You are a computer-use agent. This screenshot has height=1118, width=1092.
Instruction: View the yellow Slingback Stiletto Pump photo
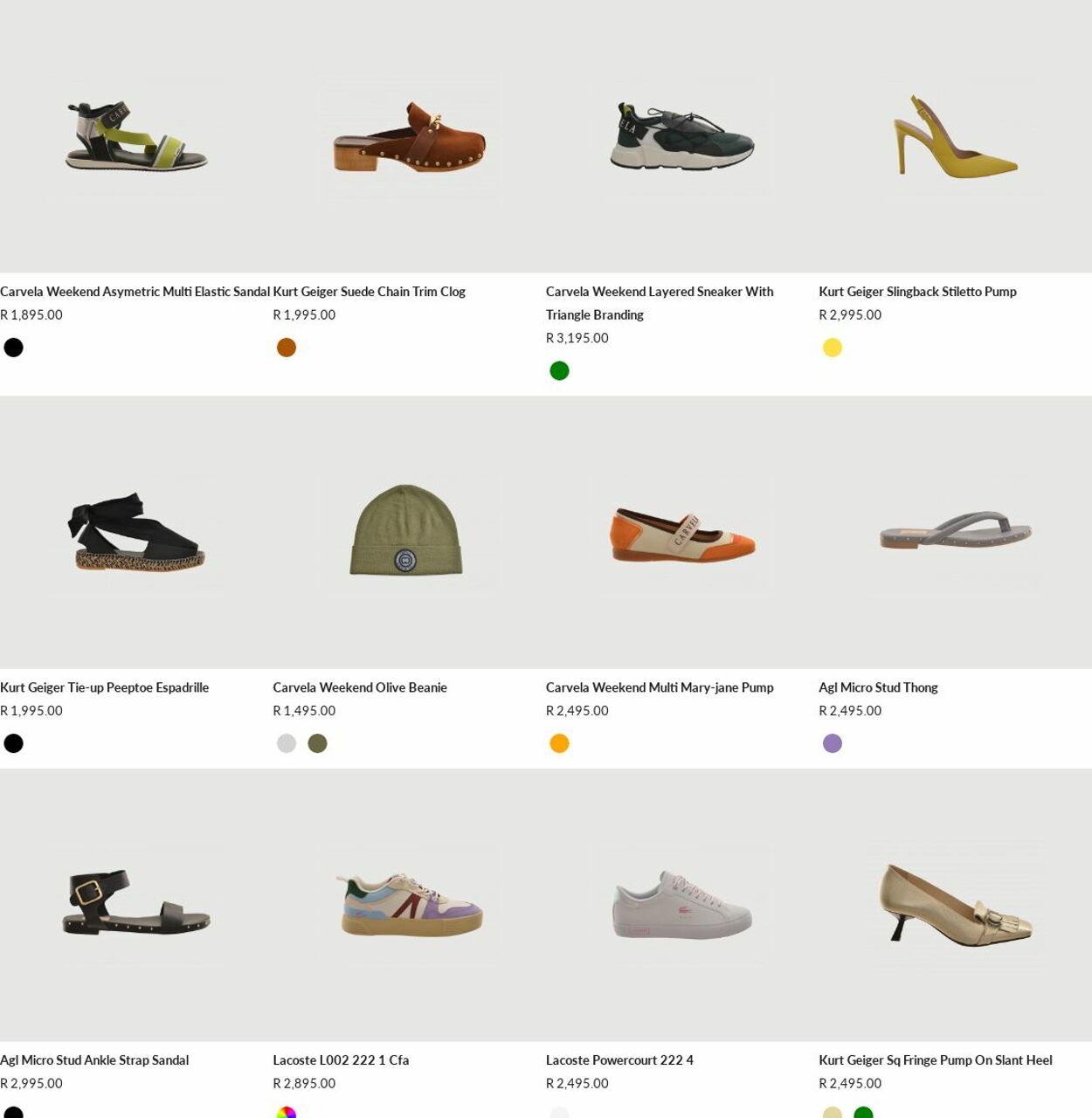pos(955,136)
